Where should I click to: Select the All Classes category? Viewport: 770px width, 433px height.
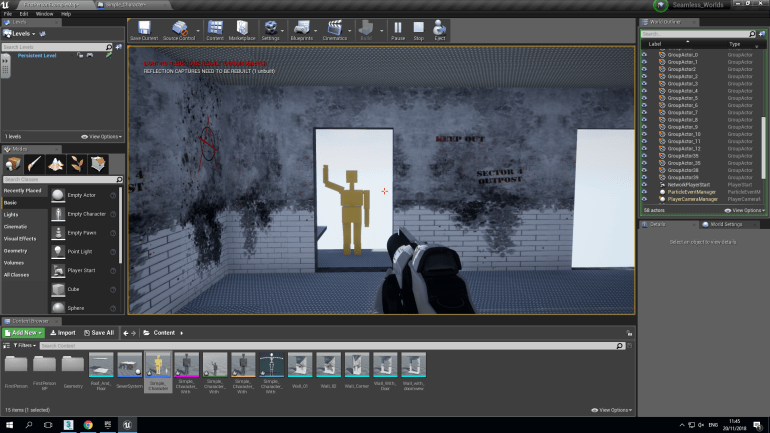click(16, 275)
